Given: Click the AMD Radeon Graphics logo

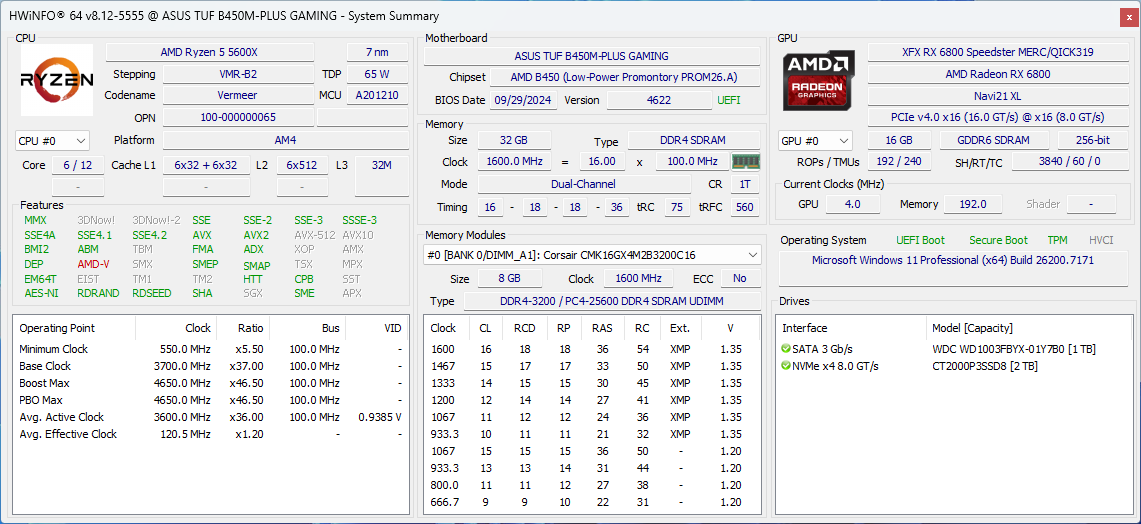Looking at the screenshot, I should (x=819, y=81).
